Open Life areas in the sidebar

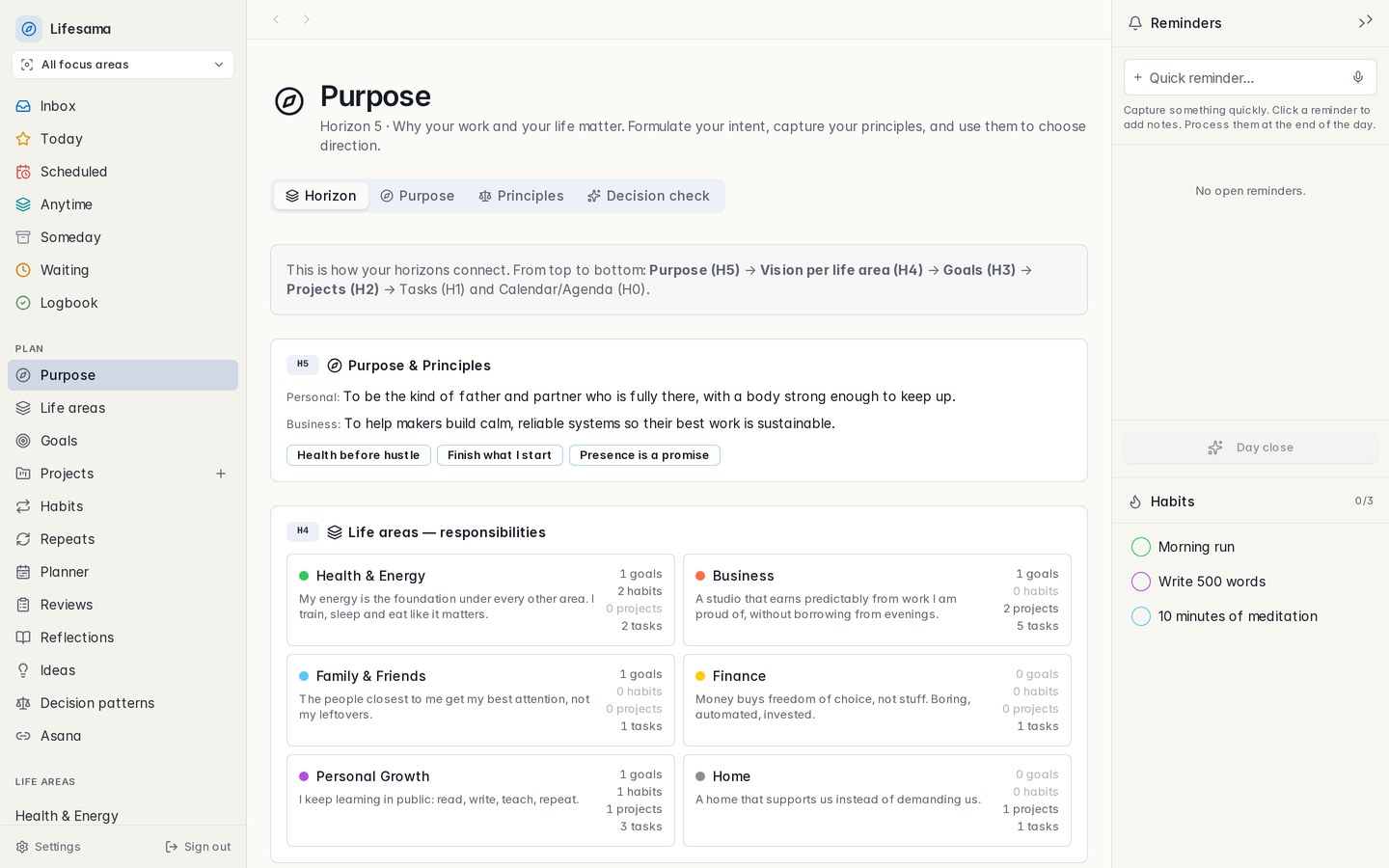(123, 408)
